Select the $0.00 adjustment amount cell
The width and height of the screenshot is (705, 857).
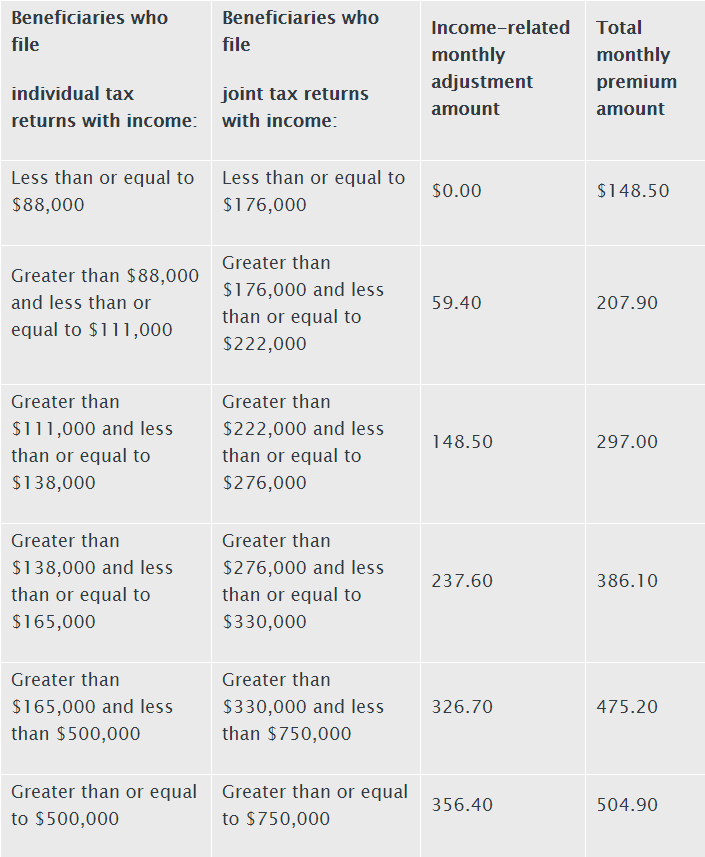456,191
